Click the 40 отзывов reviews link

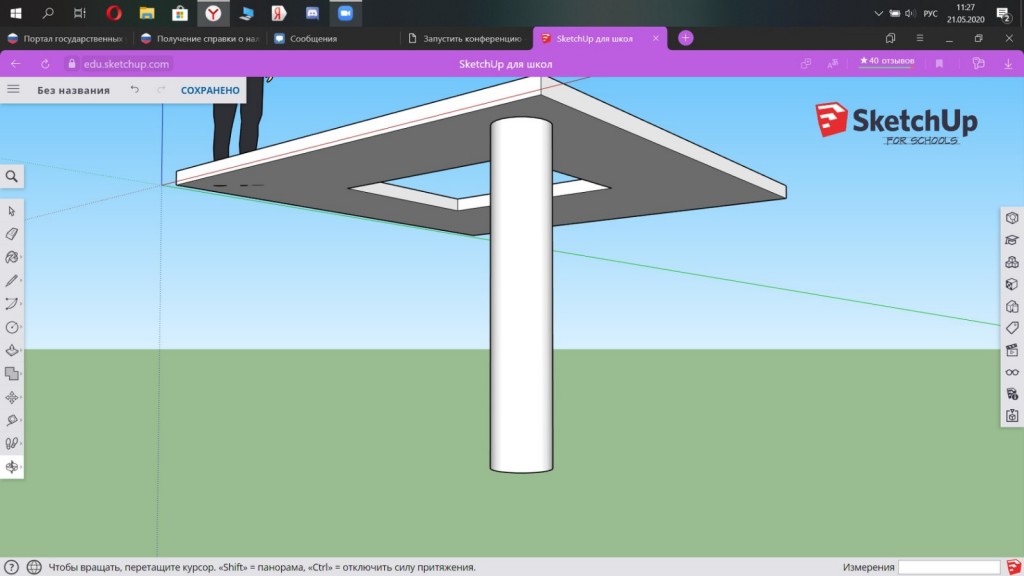coord(885,61)
